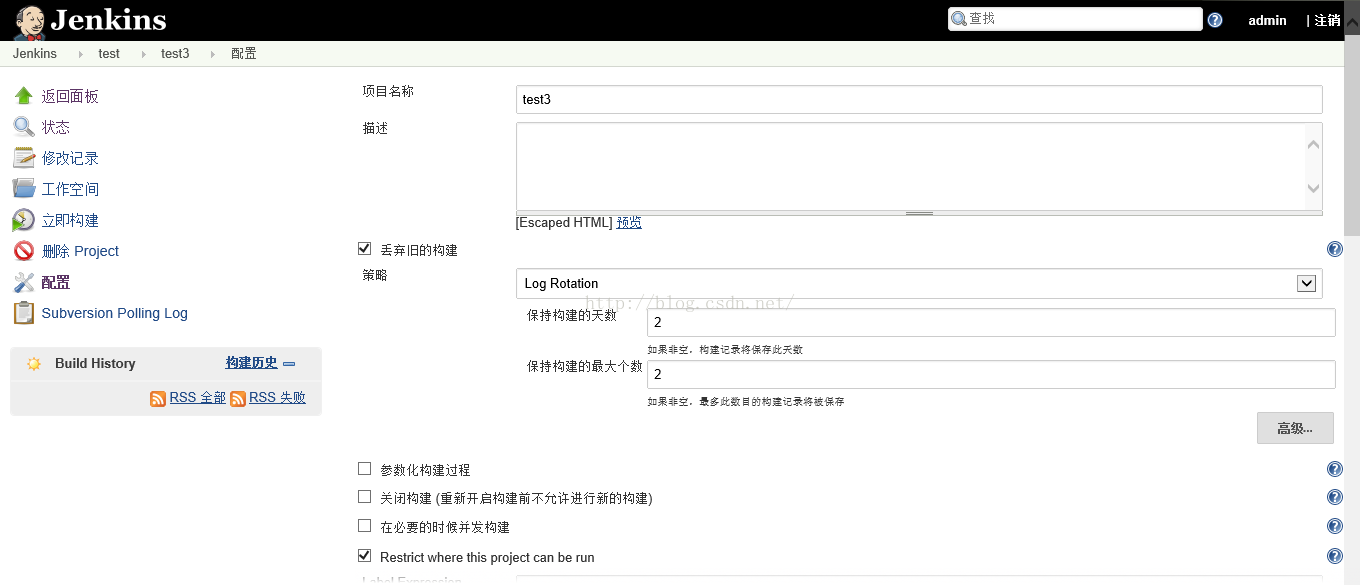Click the red prohibit icon for 删除 Project
The image size is (1360, 585).
[24, 251]
